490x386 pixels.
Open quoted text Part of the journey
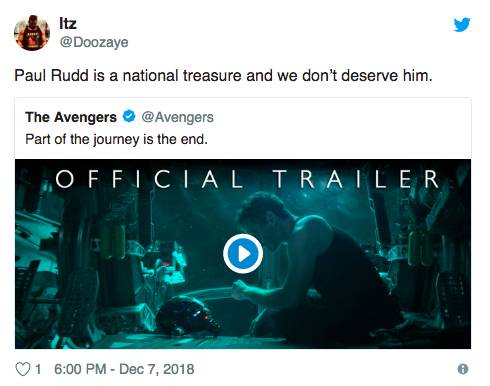click(116, 139)
